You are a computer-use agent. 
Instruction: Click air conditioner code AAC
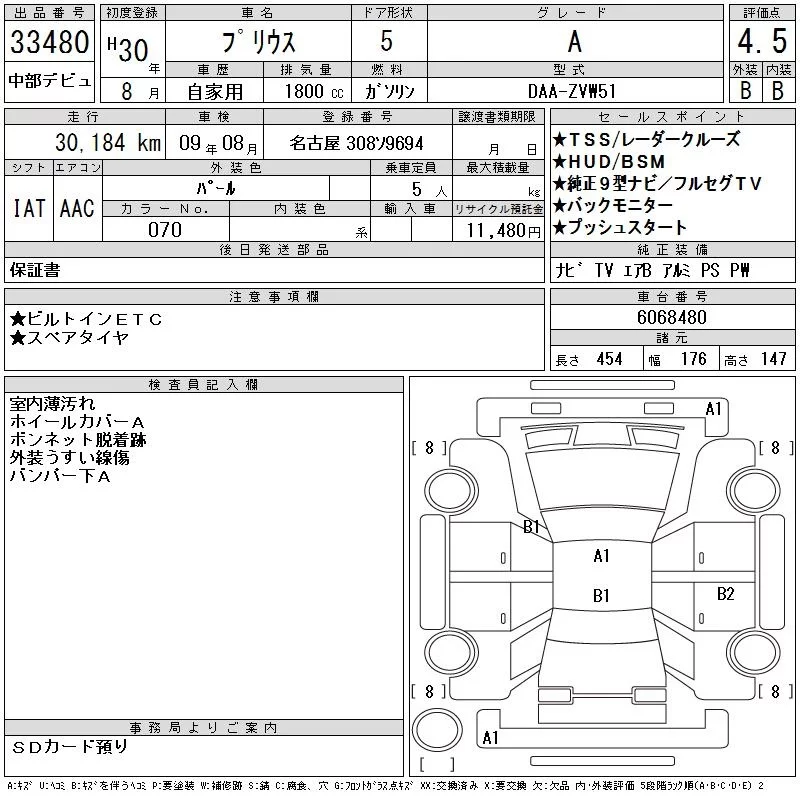[77, 208]
